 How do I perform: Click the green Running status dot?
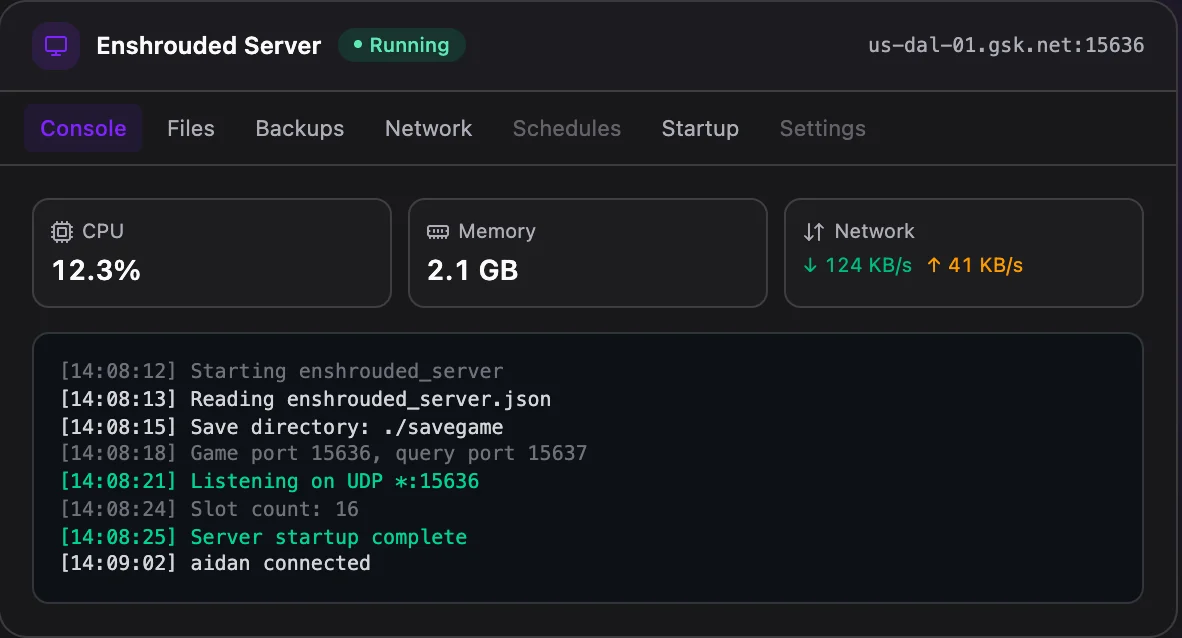click(357, 45)
